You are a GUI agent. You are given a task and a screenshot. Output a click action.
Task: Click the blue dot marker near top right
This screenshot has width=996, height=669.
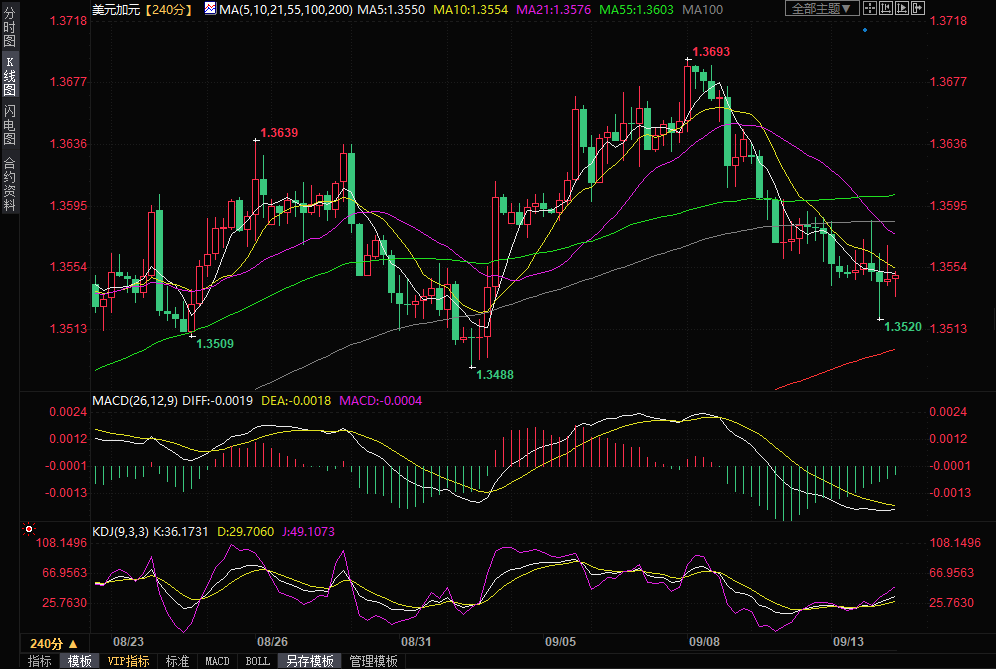point(865,30)
